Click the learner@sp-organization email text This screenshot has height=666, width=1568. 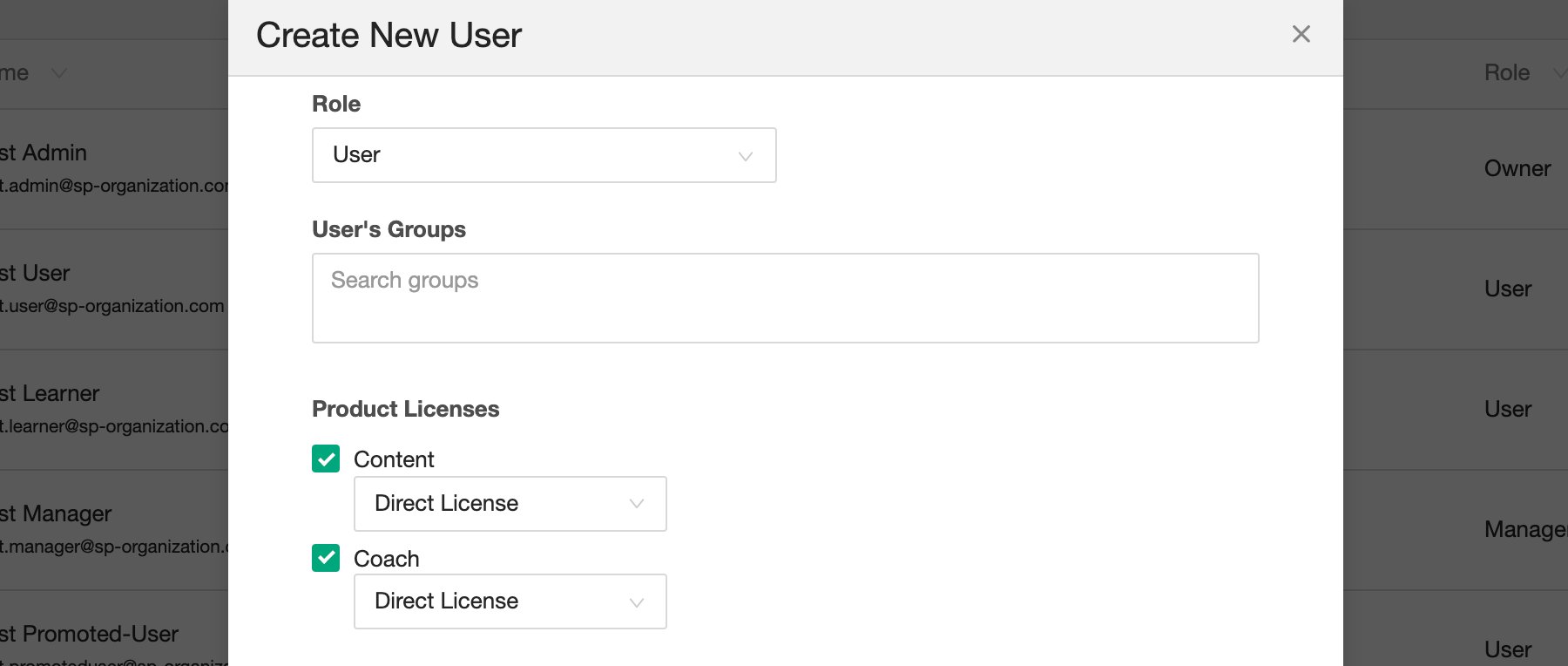pyautogui.click(x=114, y=426)
